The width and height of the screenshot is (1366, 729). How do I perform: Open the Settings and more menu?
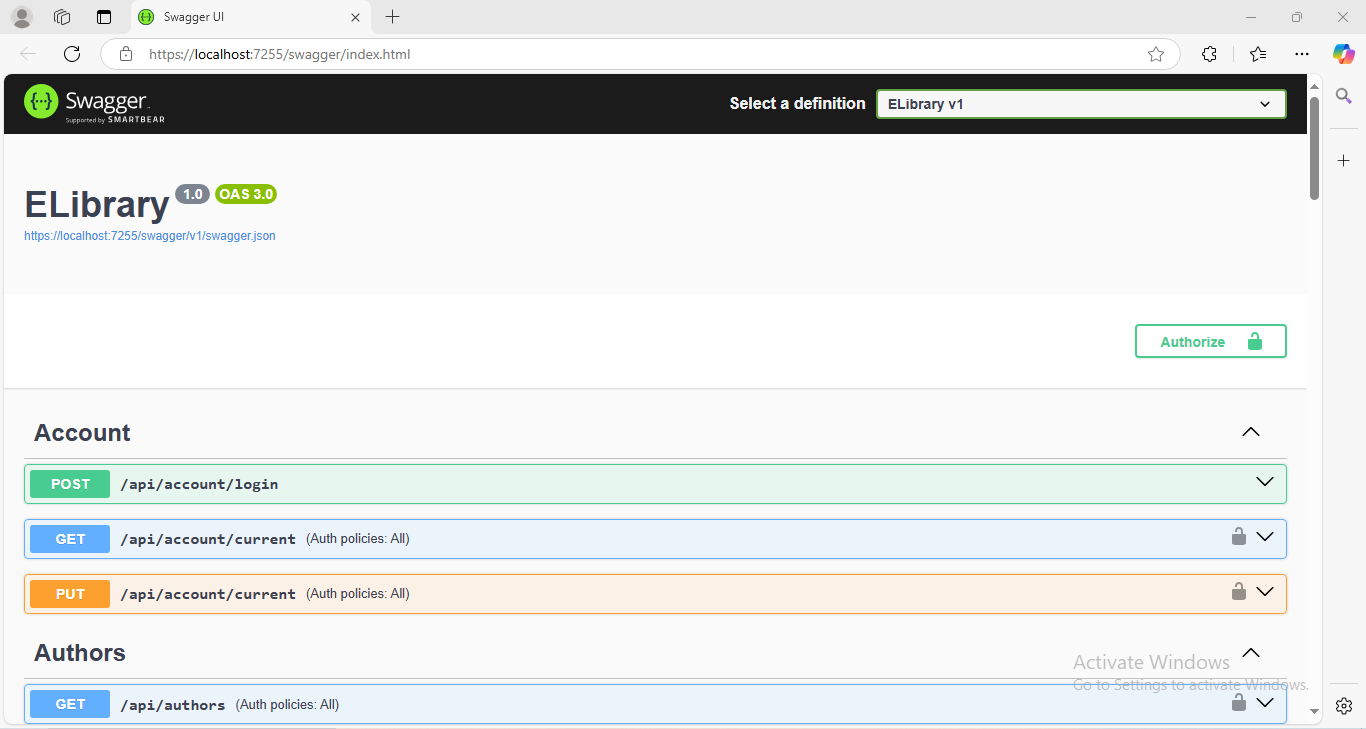click(x=1301, y=54)
